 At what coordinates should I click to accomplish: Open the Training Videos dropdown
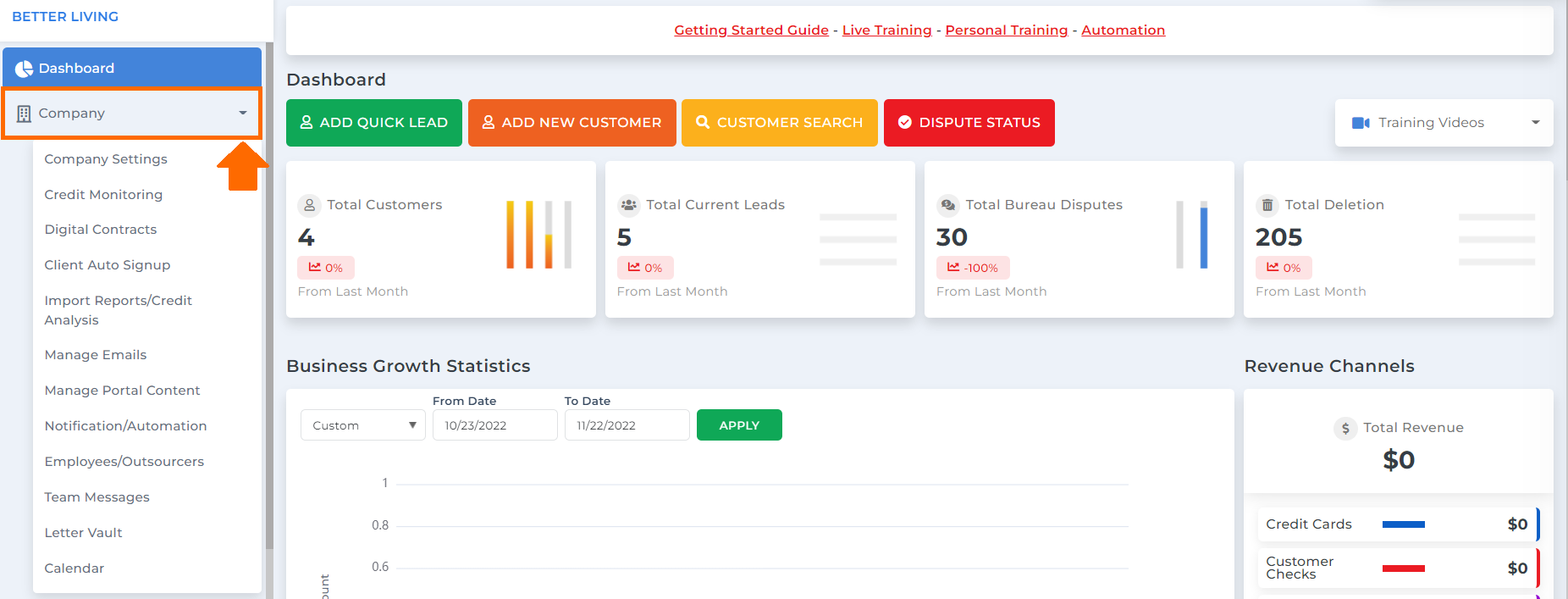pyautogui.click(x=1444, y=123)
